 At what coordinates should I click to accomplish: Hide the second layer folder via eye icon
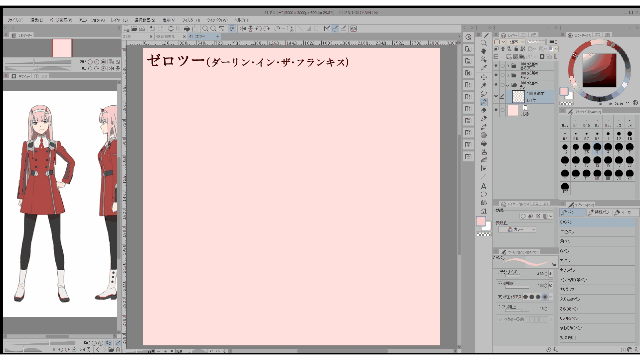496,75
